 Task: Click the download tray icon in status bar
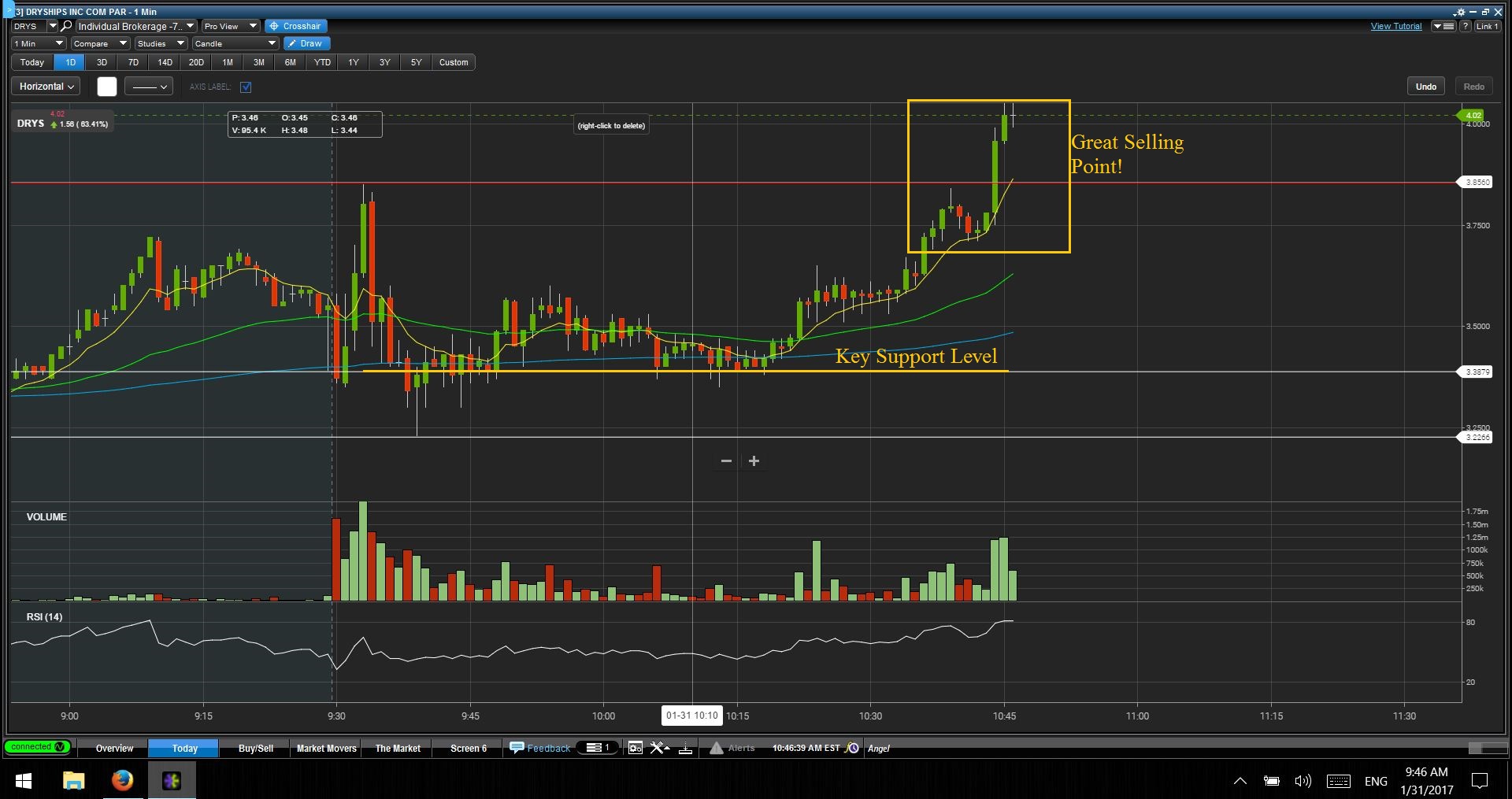(686, 748)
